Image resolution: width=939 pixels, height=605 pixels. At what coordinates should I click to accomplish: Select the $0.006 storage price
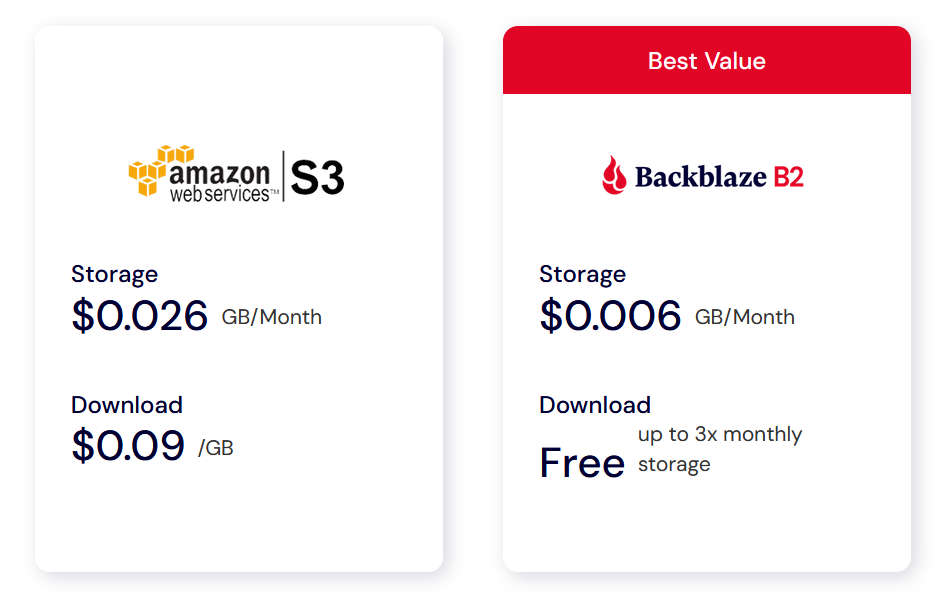[x=610, y=316]
